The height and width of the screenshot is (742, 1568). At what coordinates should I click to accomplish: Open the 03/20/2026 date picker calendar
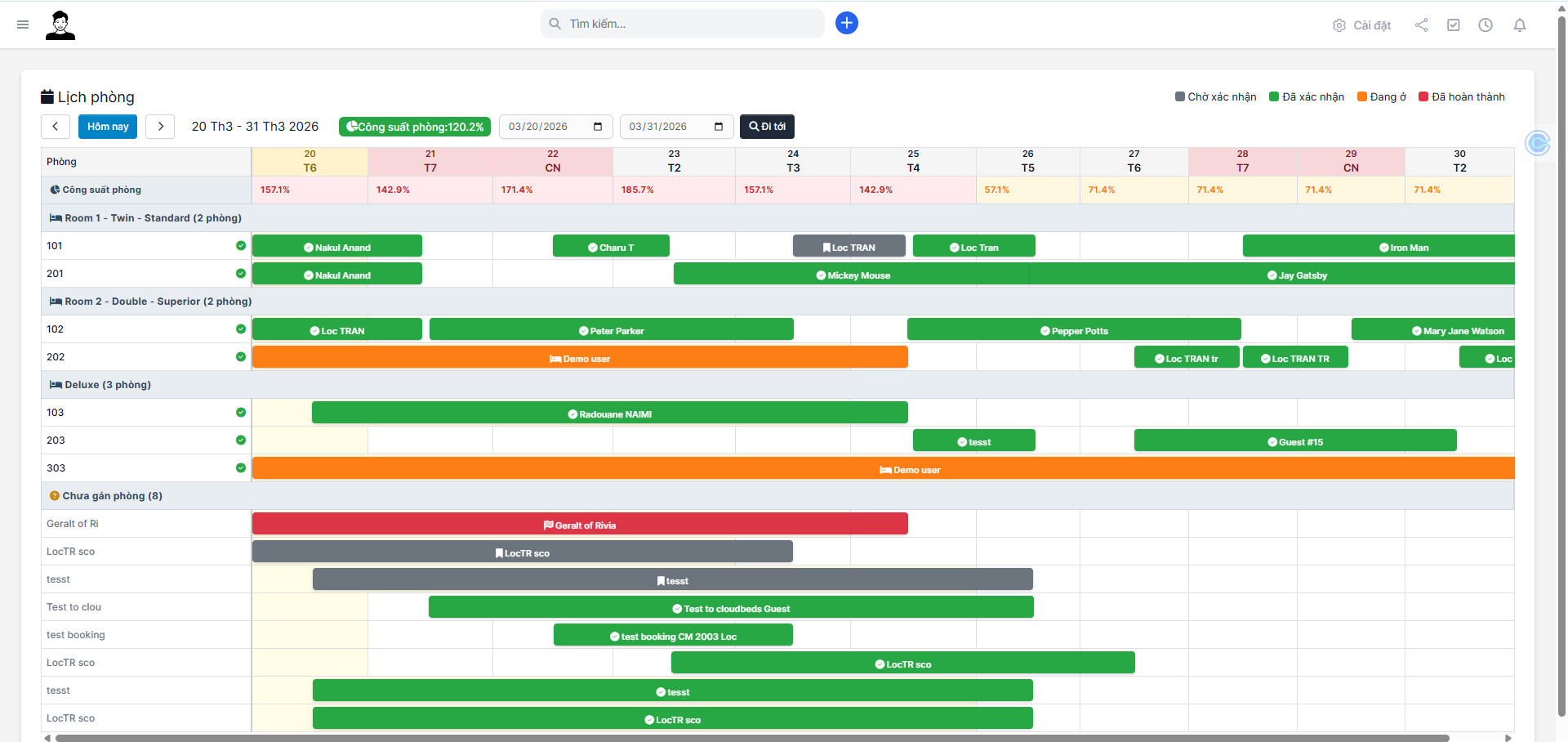[x=596, y=127]
